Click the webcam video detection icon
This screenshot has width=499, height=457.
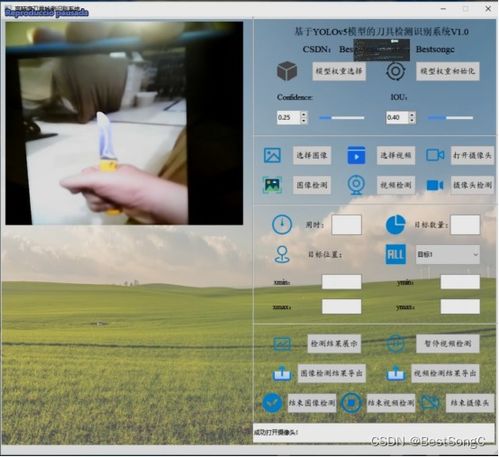tap(356, 185)
